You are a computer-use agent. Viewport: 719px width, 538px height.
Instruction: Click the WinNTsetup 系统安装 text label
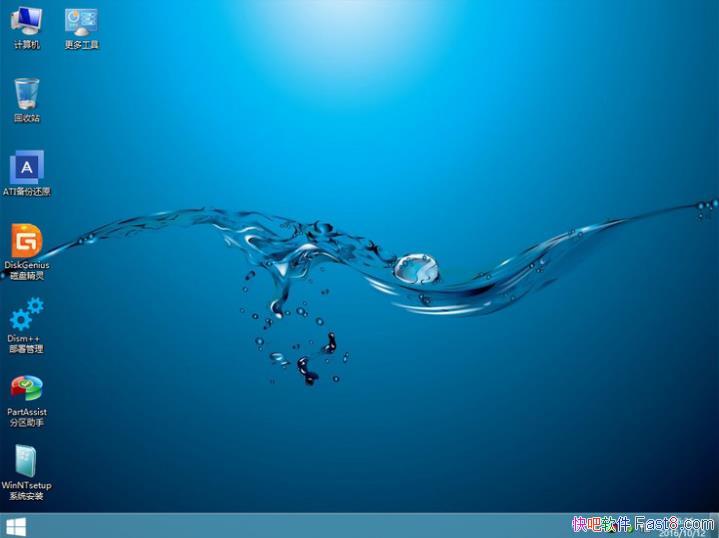(27, 490)
